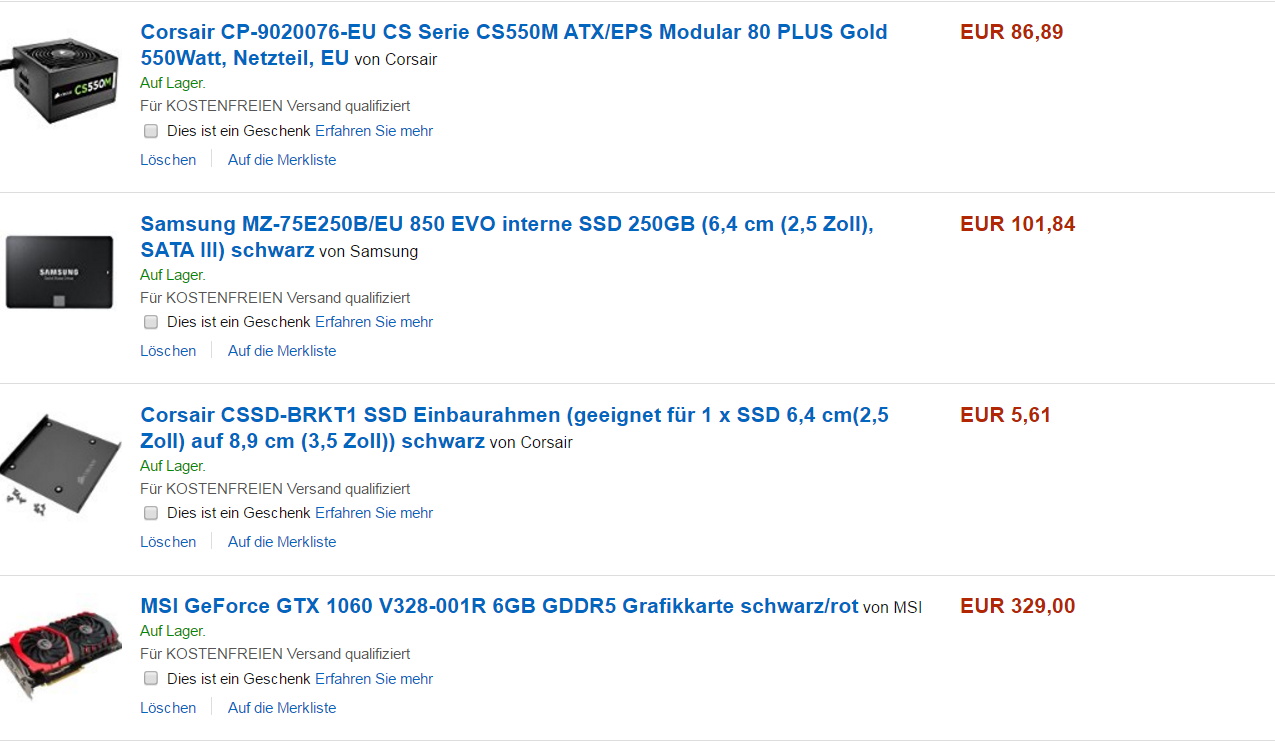The height and width of the screenshot is (743, 1275).
Task: Open MSI GeForce GTX 1060 Grafikkarte title link
Action: pos(499,606)
